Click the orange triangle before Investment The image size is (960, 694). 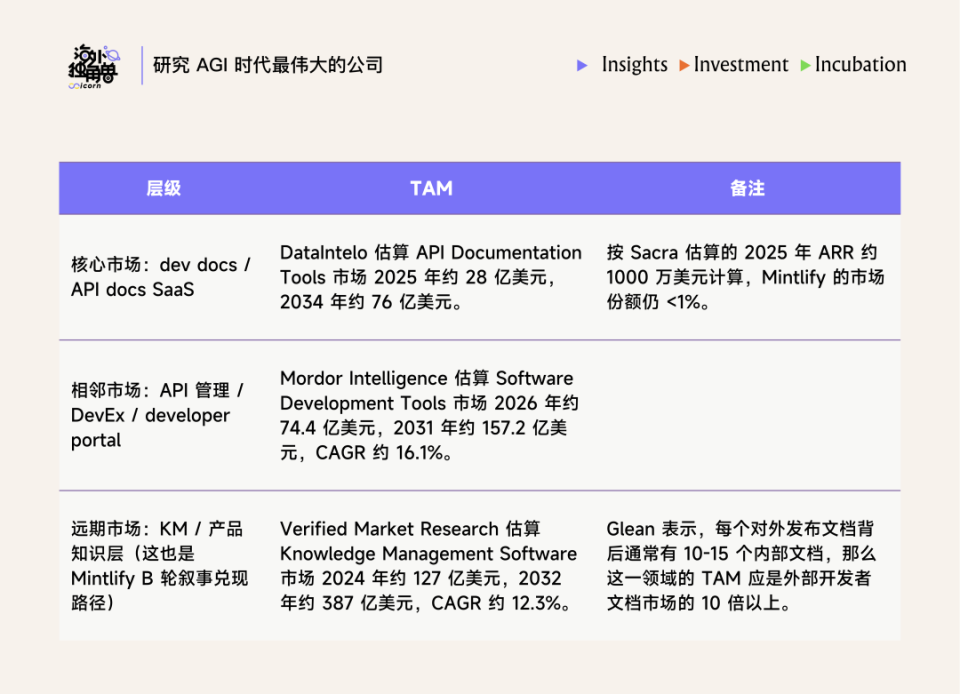[684, 65]
